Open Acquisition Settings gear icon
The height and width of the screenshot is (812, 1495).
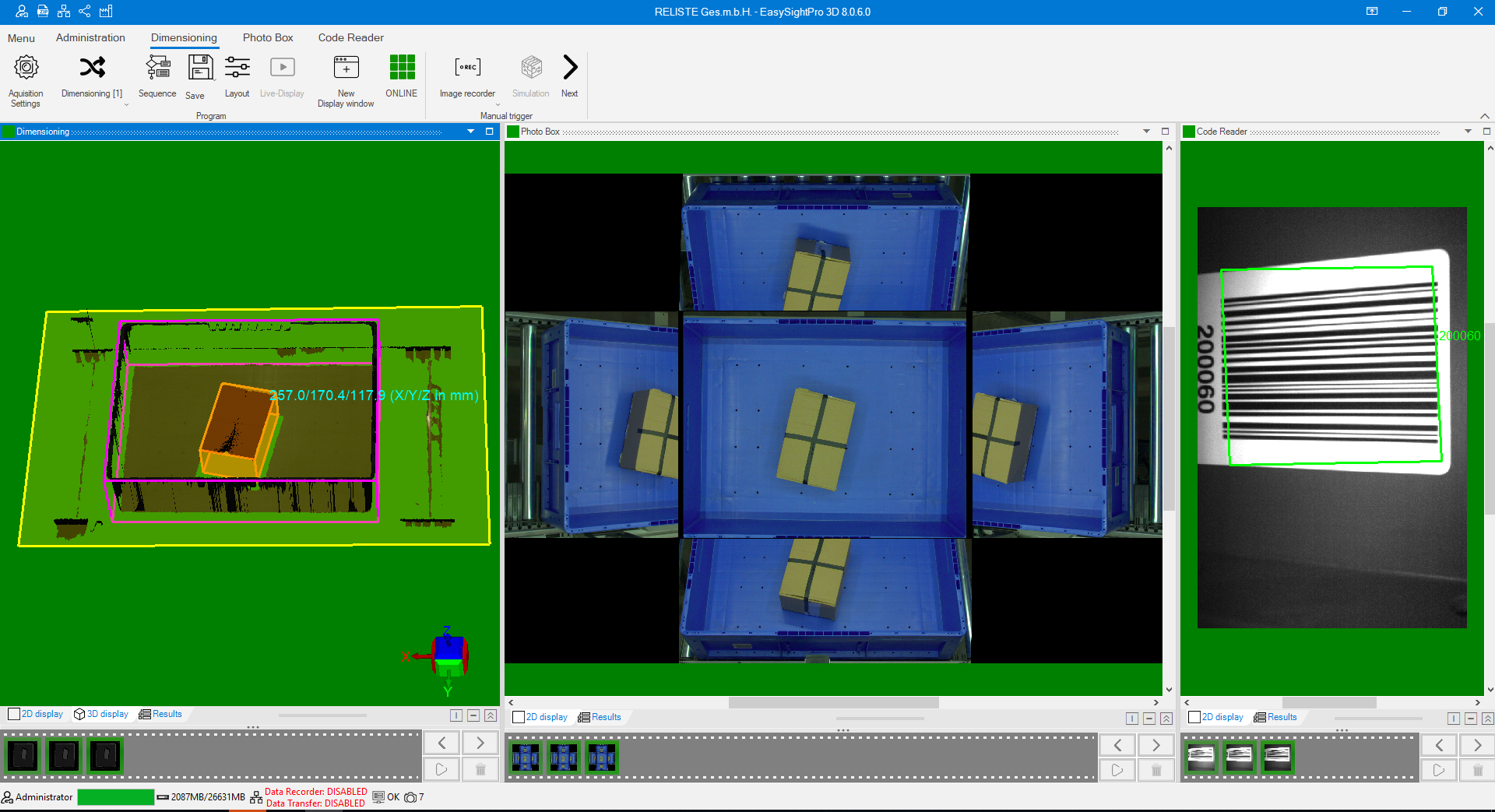click(26, 69)
